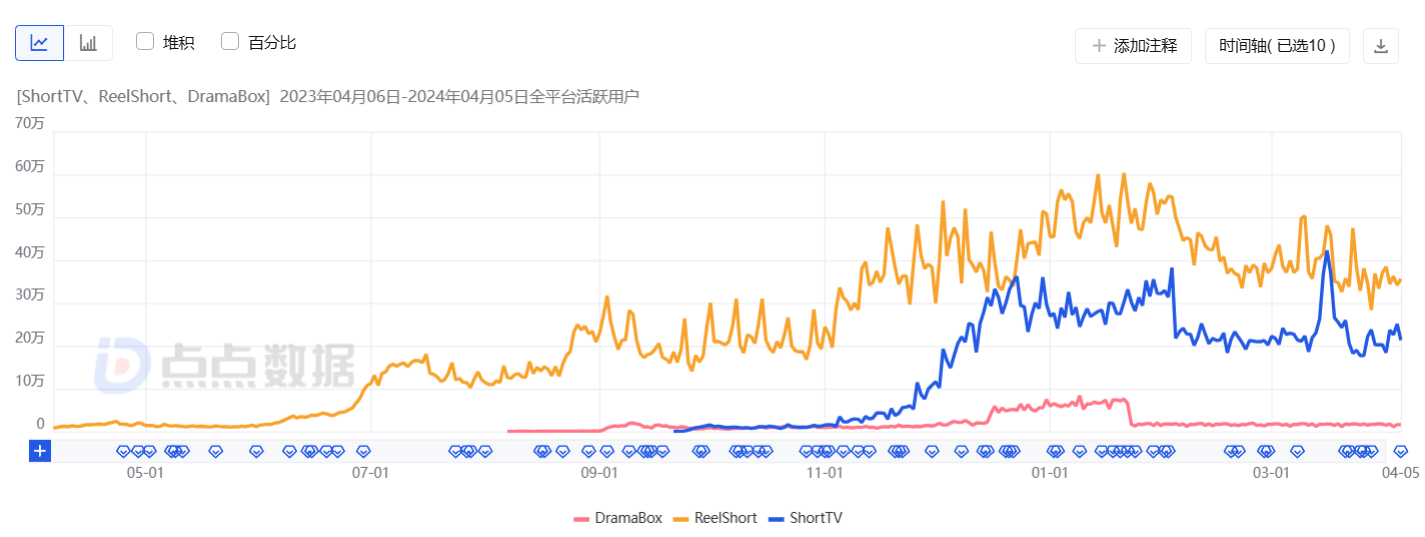The height and width of the screenshot is (537, 1425).
Task: Switch to line chart view
Action: tap(39, 43)
